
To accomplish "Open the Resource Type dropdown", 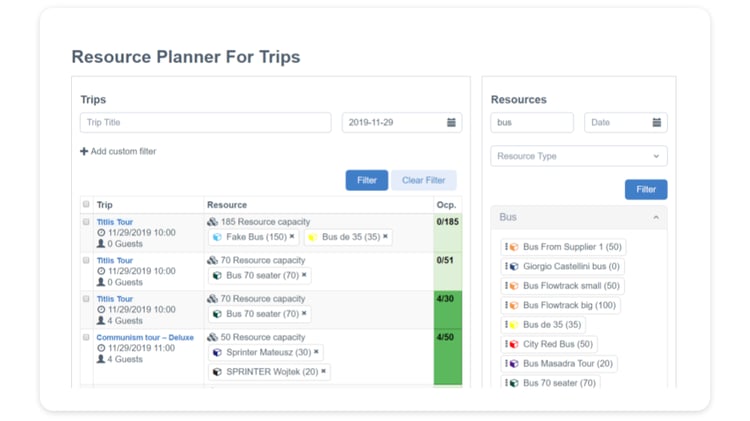I will pyautogui.click(x=578, y=156).
